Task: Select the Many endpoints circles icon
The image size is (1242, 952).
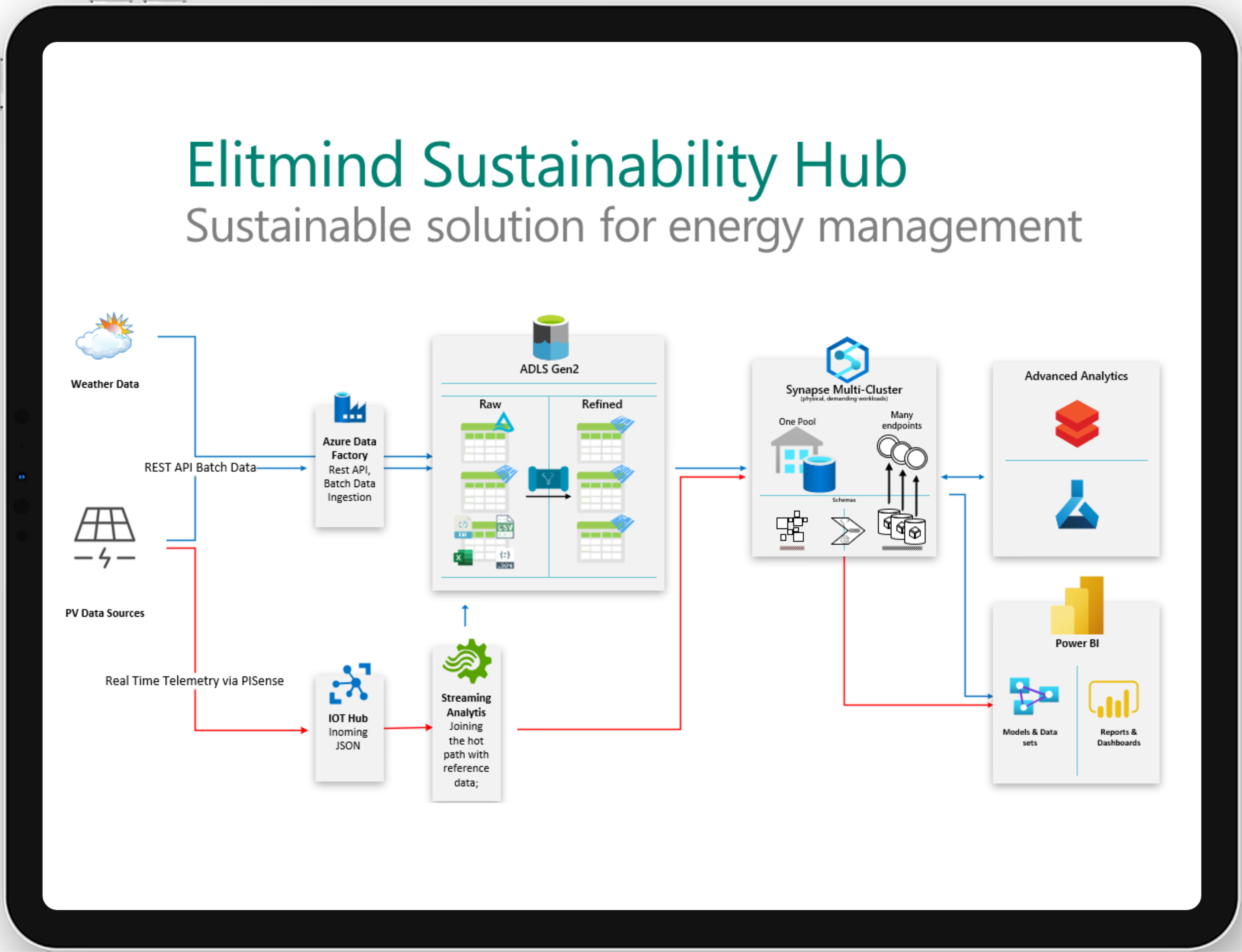Action: coord(902,452)
